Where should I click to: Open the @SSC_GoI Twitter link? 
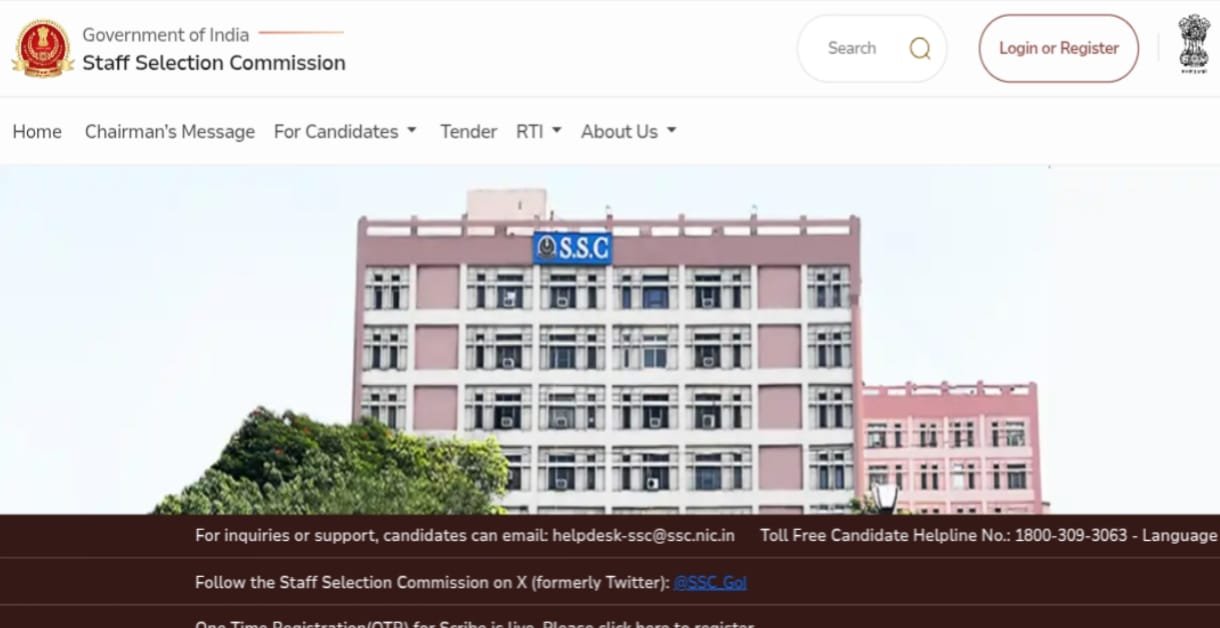click(710, 582)
